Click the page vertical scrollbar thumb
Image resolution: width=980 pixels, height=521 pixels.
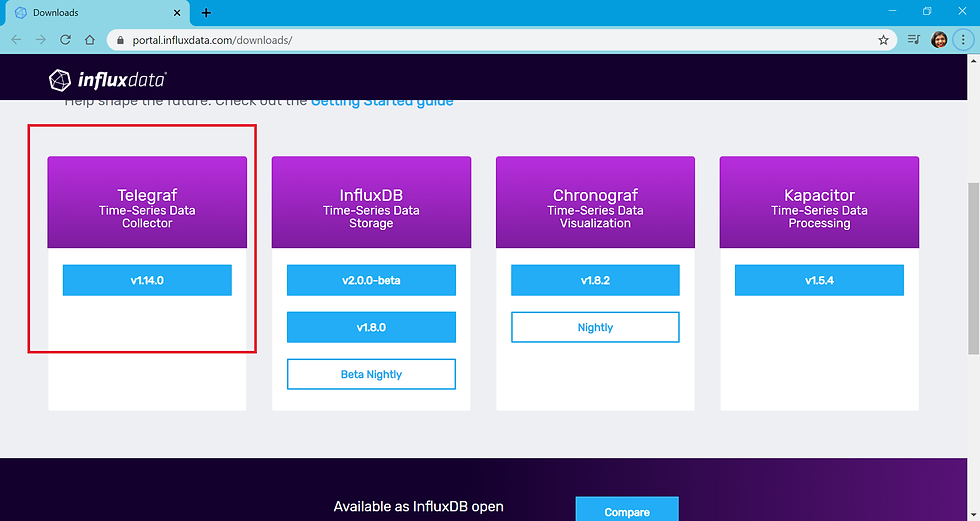coord(974,269)
